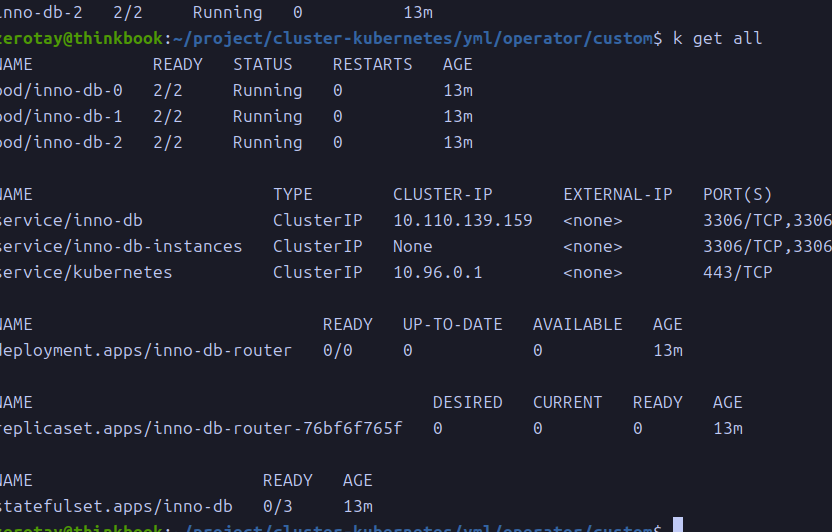Select the service/inno-db-instances entry

[x=120, y=246]
